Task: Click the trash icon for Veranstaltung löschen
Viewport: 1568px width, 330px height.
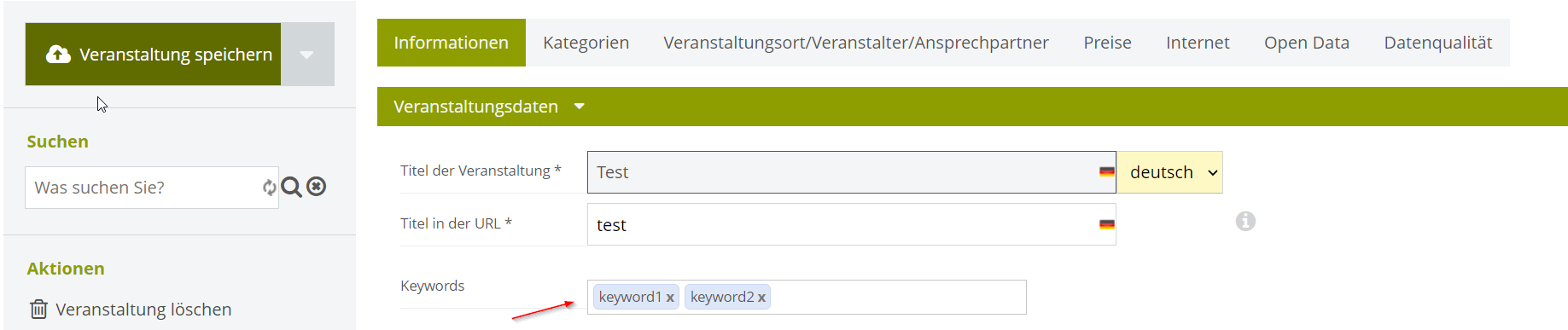Action: pos(38,309)
